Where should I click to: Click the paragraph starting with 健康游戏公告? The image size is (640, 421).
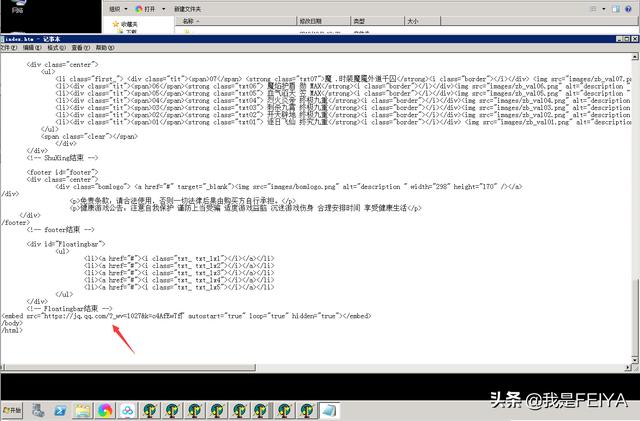(x=245, y=208)
